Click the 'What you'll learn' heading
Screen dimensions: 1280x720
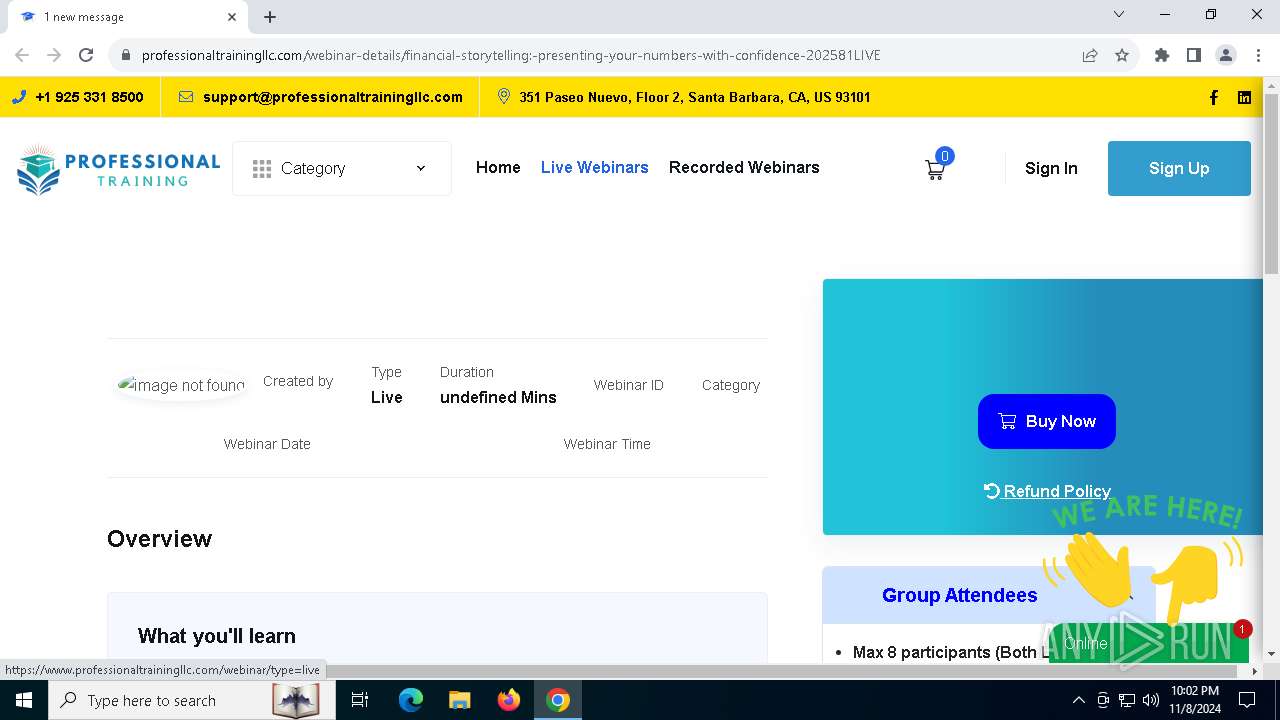(217, 636)
